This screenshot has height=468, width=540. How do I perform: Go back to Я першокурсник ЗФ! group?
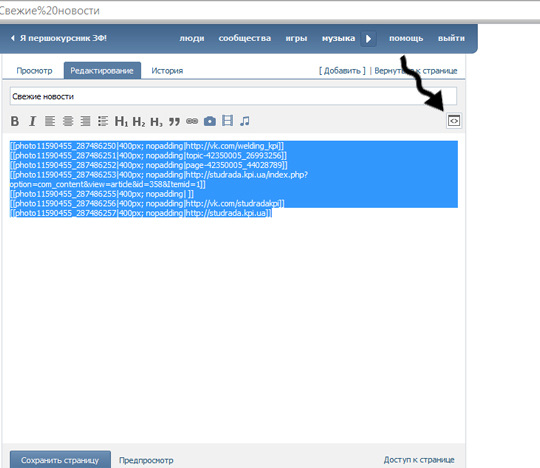point(59,38)
